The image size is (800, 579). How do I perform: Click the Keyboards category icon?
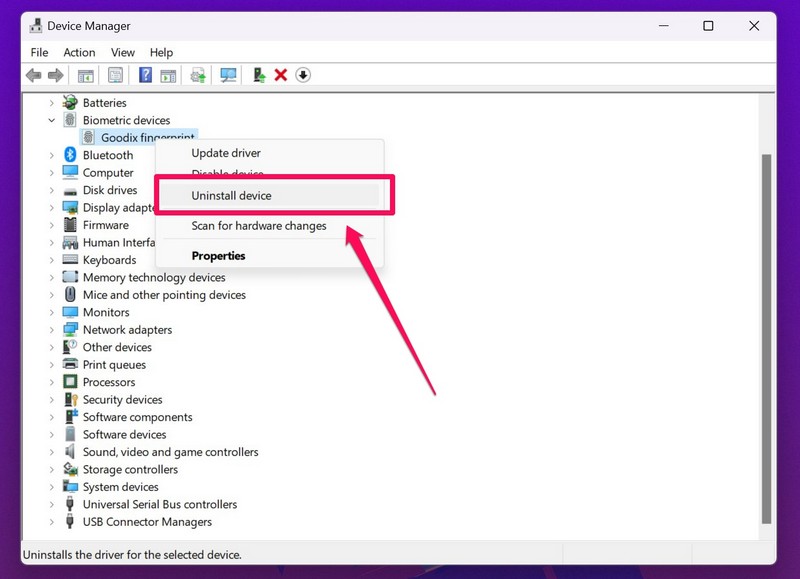click(70, 259)
